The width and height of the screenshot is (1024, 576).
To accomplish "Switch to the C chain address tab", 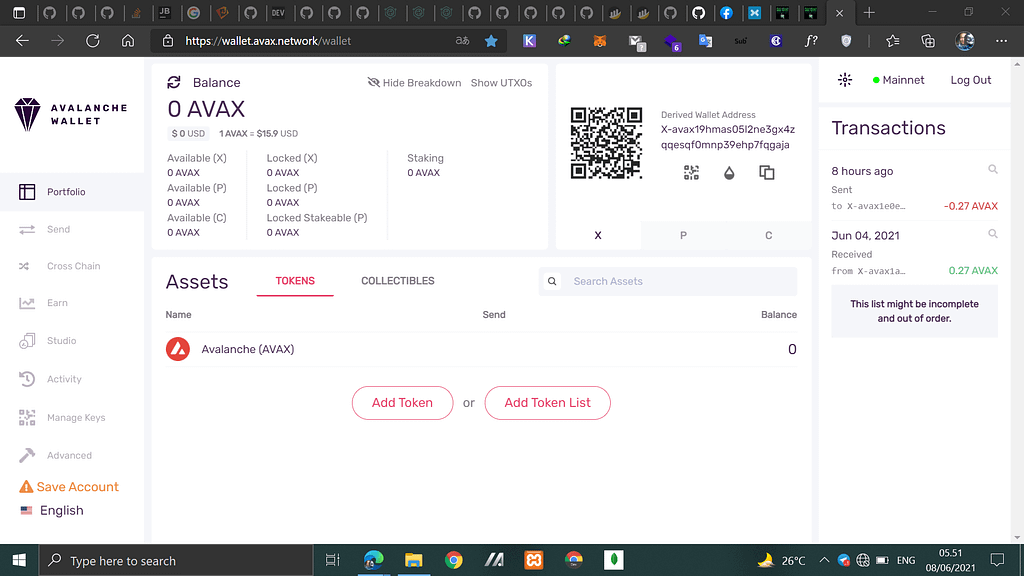I will click(x=769, y=235).
